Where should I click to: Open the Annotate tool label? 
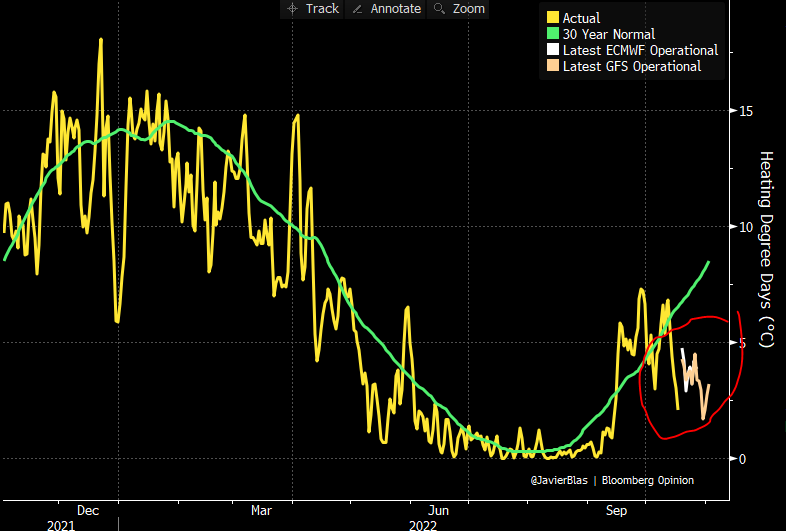coord(396,9)
